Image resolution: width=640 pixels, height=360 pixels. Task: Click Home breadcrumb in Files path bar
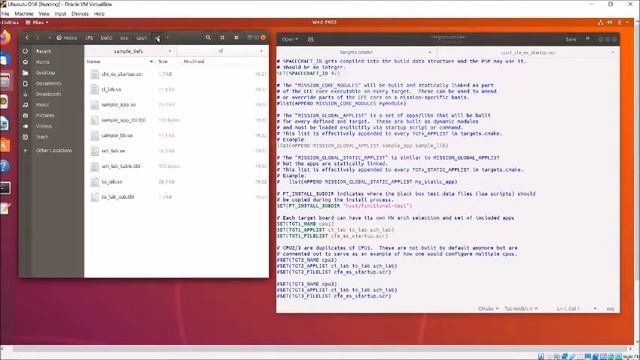point(67,38)
